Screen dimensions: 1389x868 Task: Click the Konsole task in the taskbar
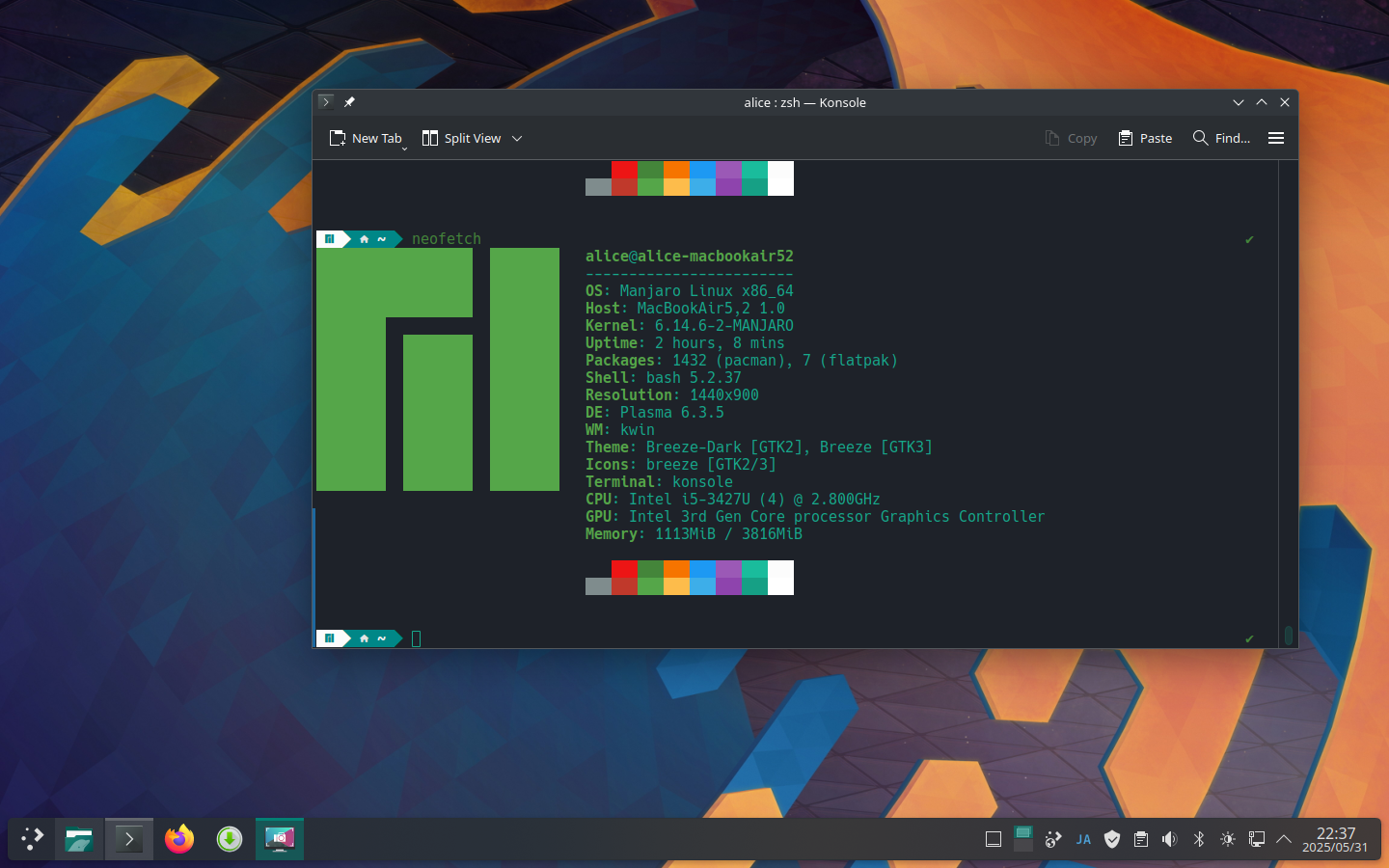coord(129,839)
